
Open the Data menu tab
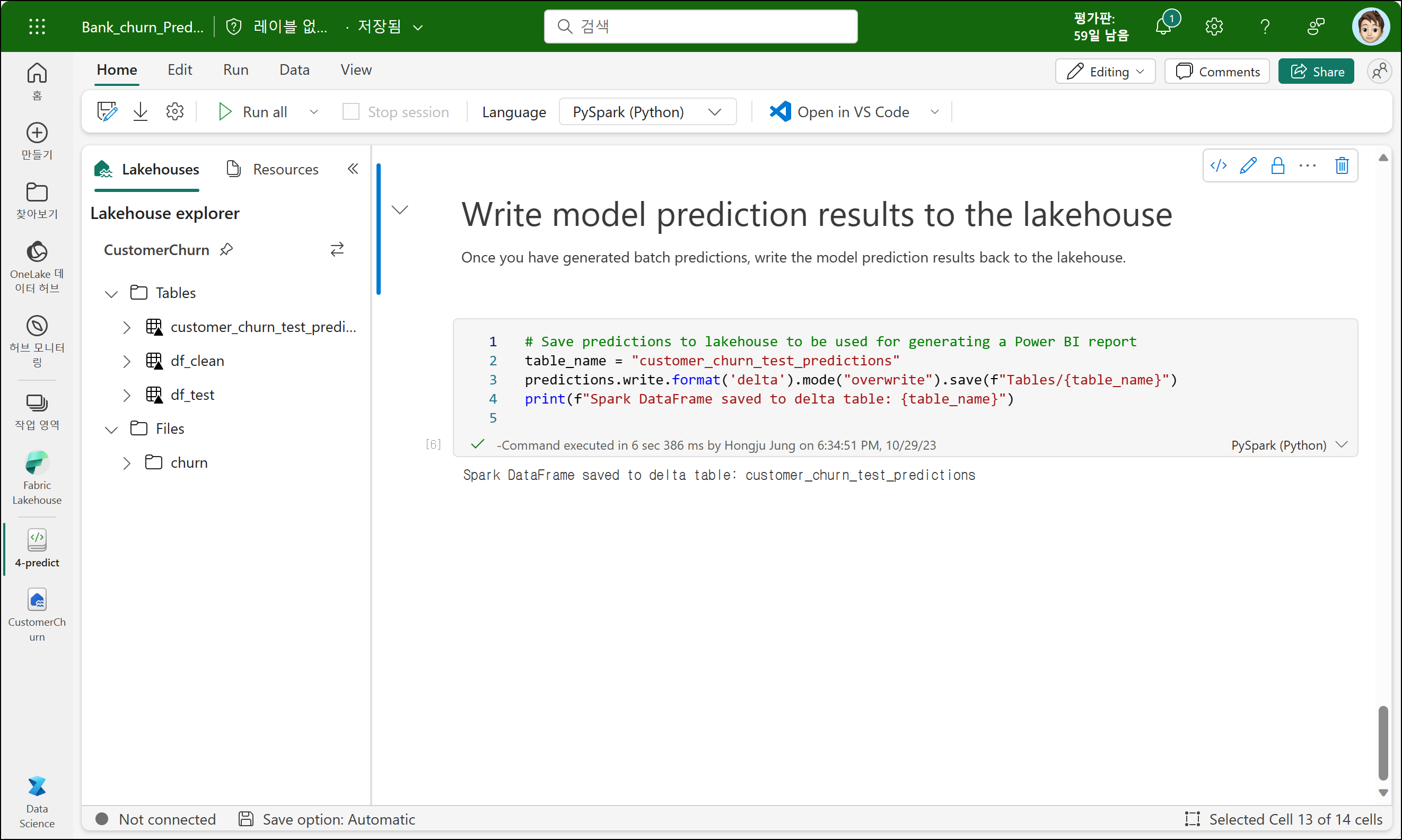coord(294,70)
